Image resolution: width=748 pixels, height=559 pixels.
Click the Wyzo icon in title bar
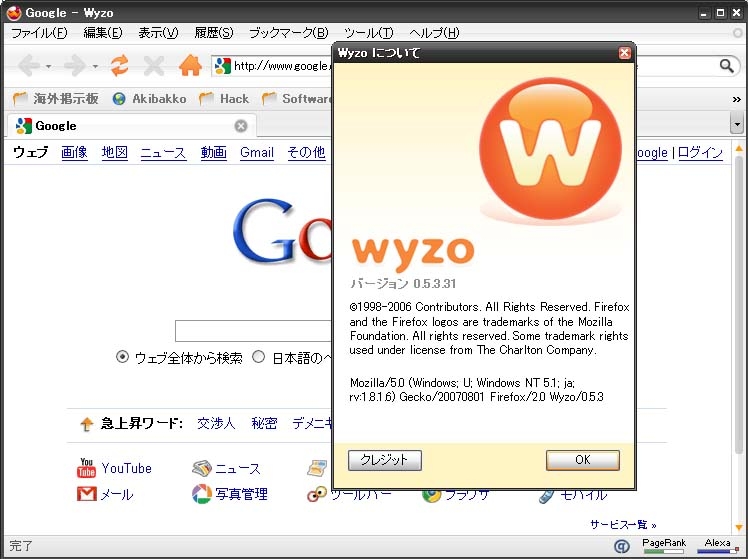pos(14,13)
